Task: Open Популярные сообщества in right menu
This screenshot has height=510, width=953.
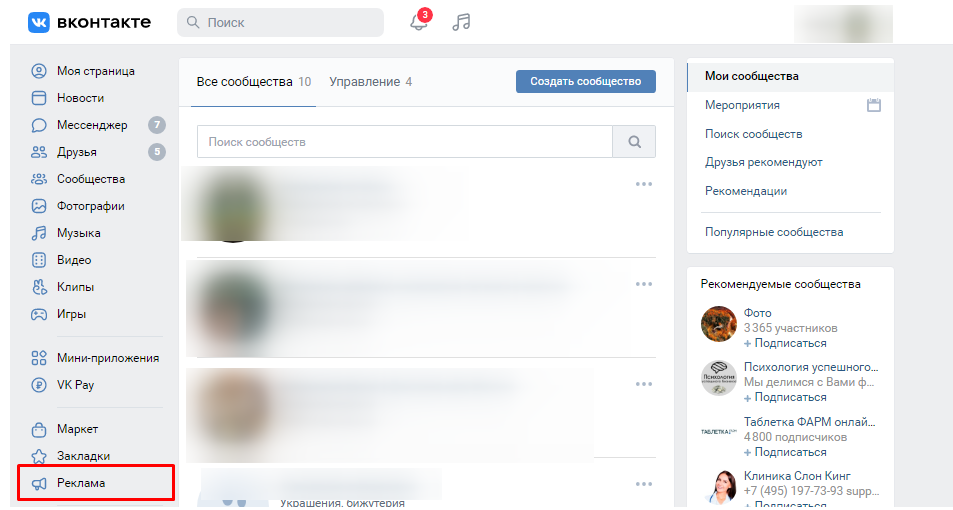Action: tap(773, 232)
